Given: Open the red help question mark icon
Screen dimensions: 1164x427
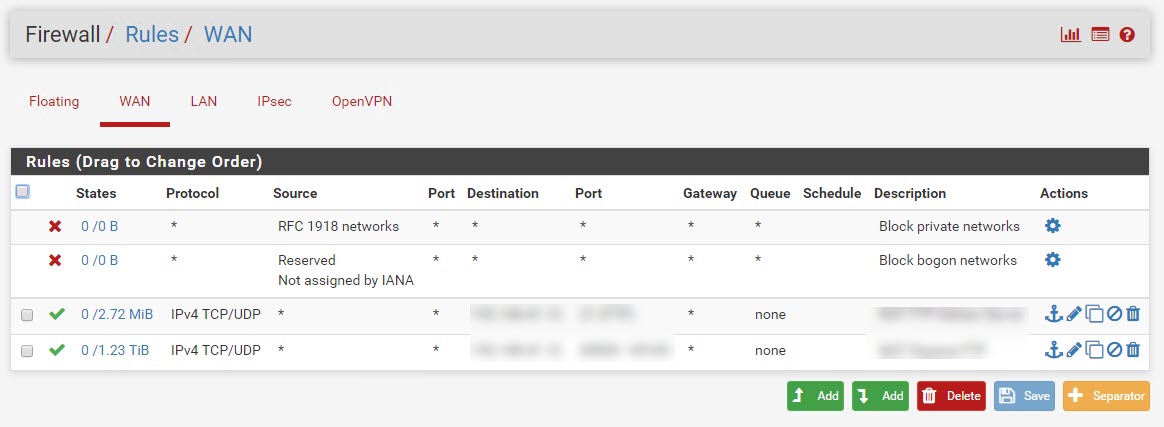Looking at the screenshot, I should [x=1127, y=35].
